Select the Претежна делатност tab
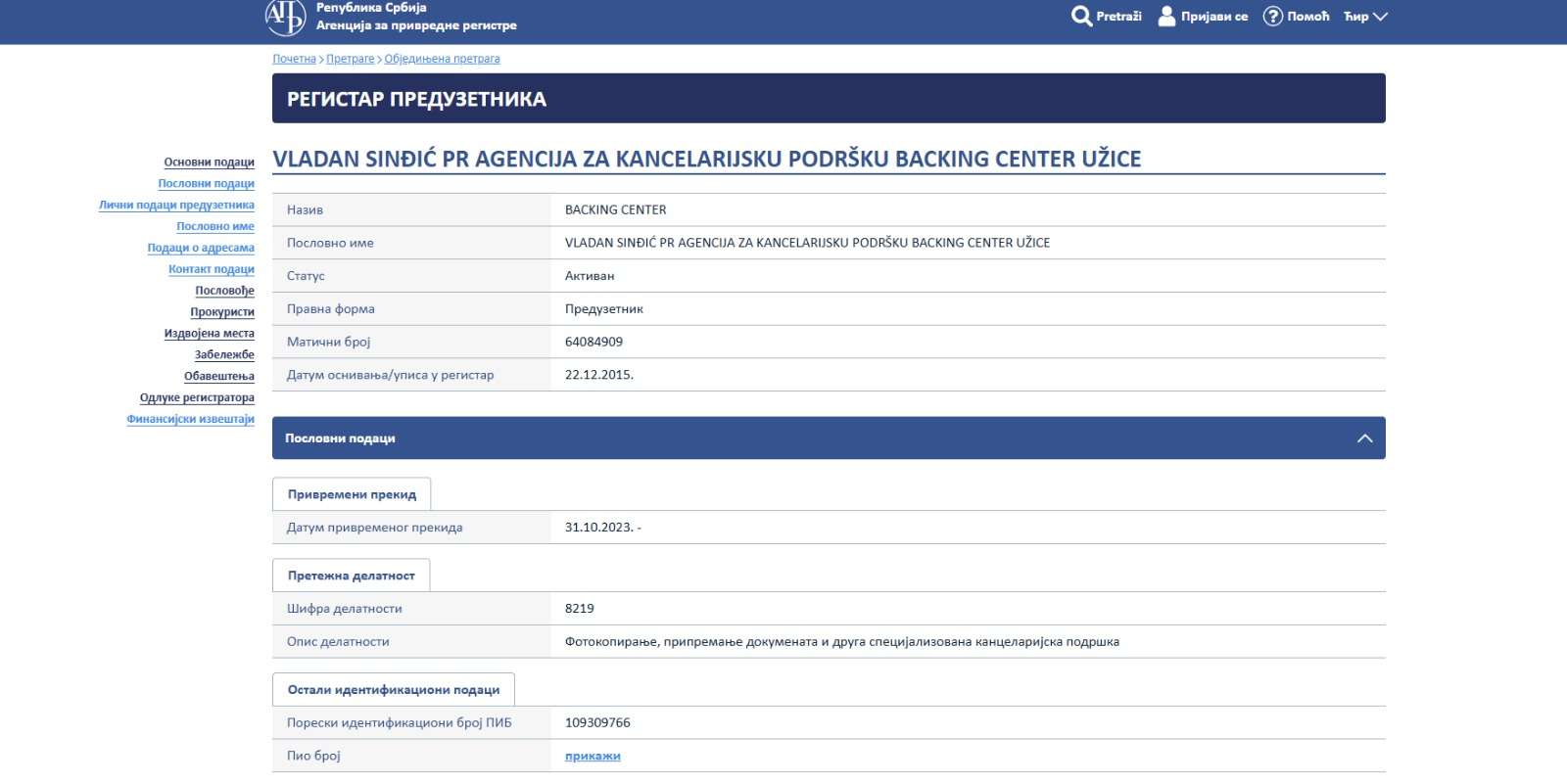The height and width of the screenshot is (784, 1567). tap(351, 576)
